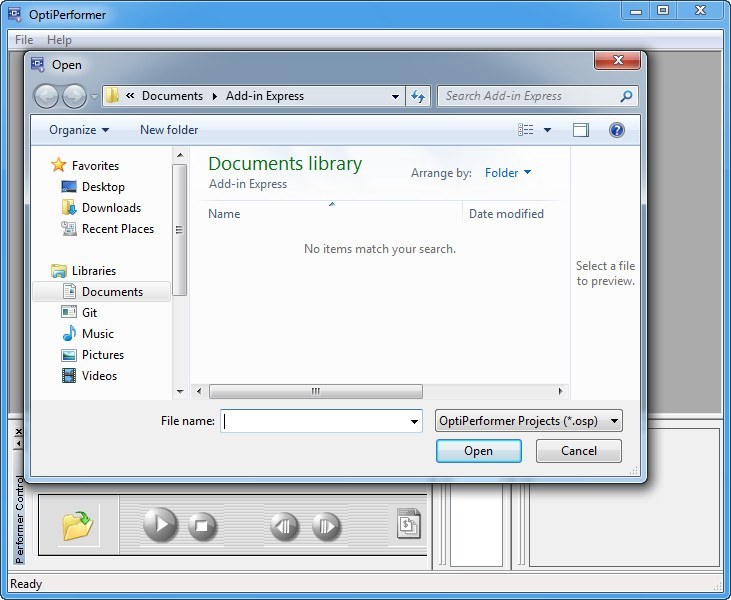Click the OptiPerformer app icon in the title bar

click(14, 14)
